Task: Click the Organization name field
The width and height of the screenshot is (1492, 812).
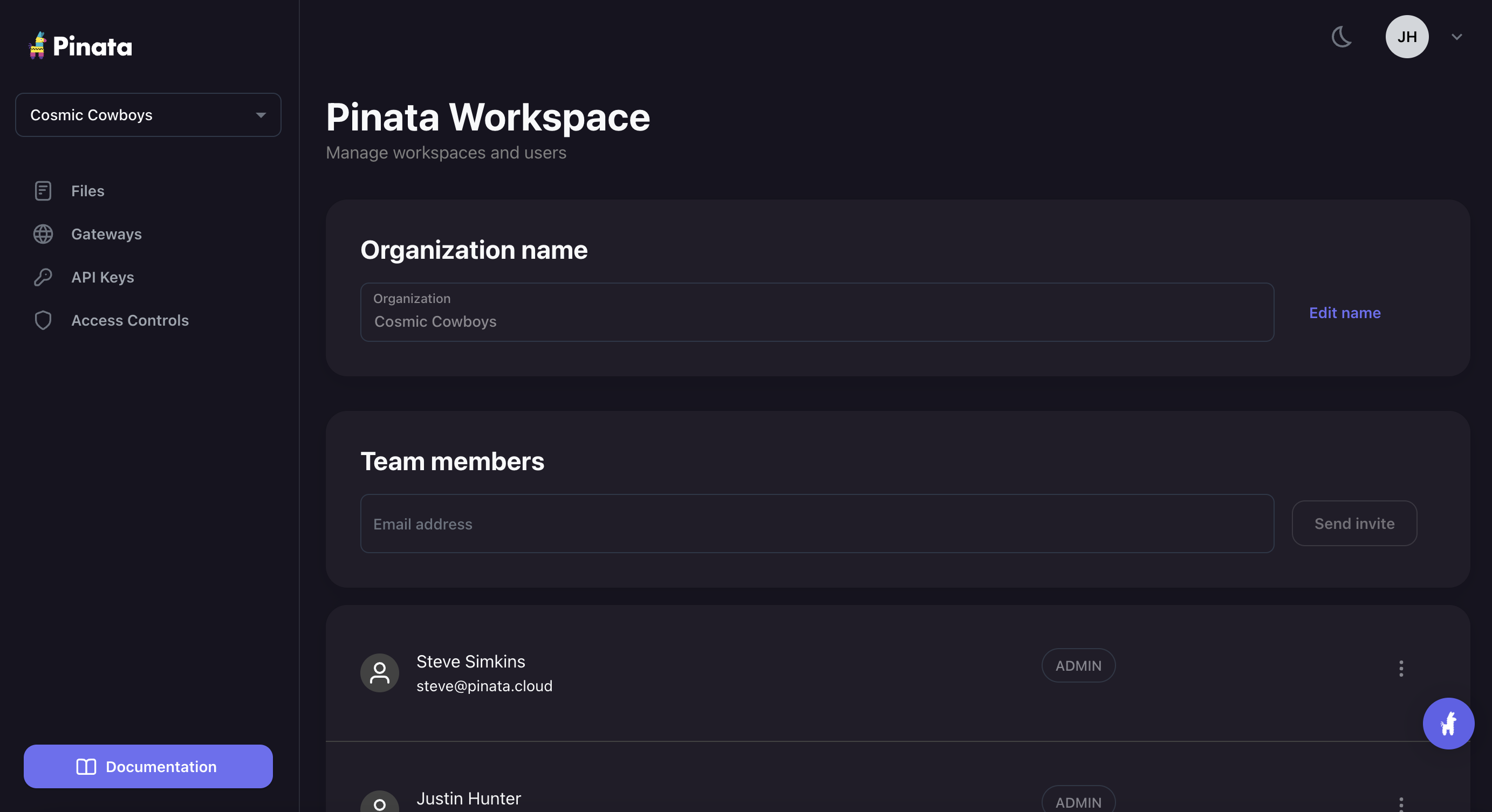Action: tap(817, 312)
